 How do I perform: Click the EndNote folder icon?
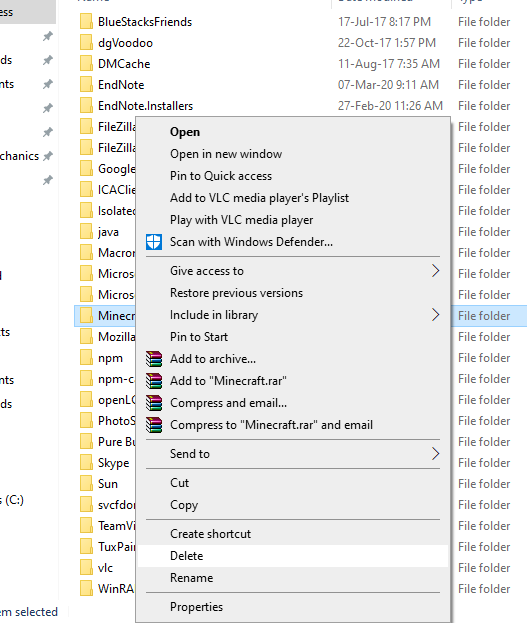[86, 85]
